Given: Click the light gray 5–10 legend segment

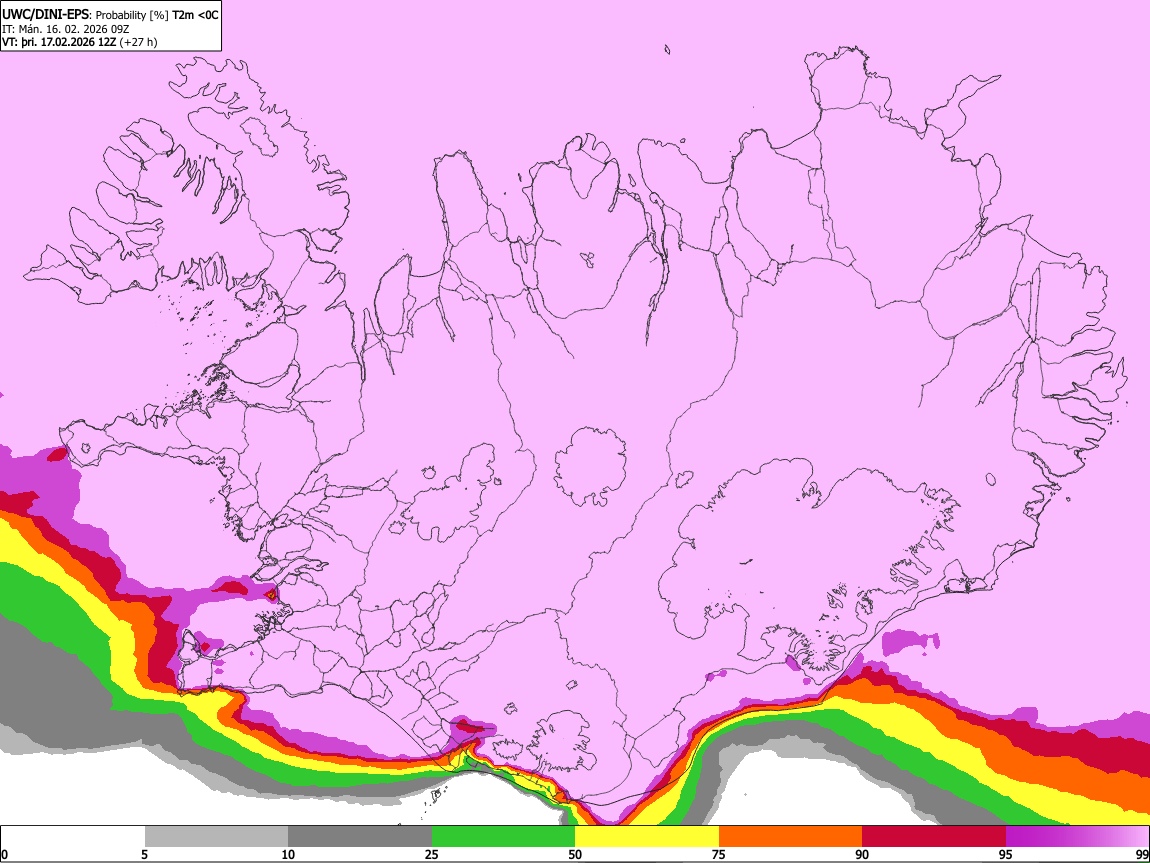Looking at the screenshot, I should (216, 836).
